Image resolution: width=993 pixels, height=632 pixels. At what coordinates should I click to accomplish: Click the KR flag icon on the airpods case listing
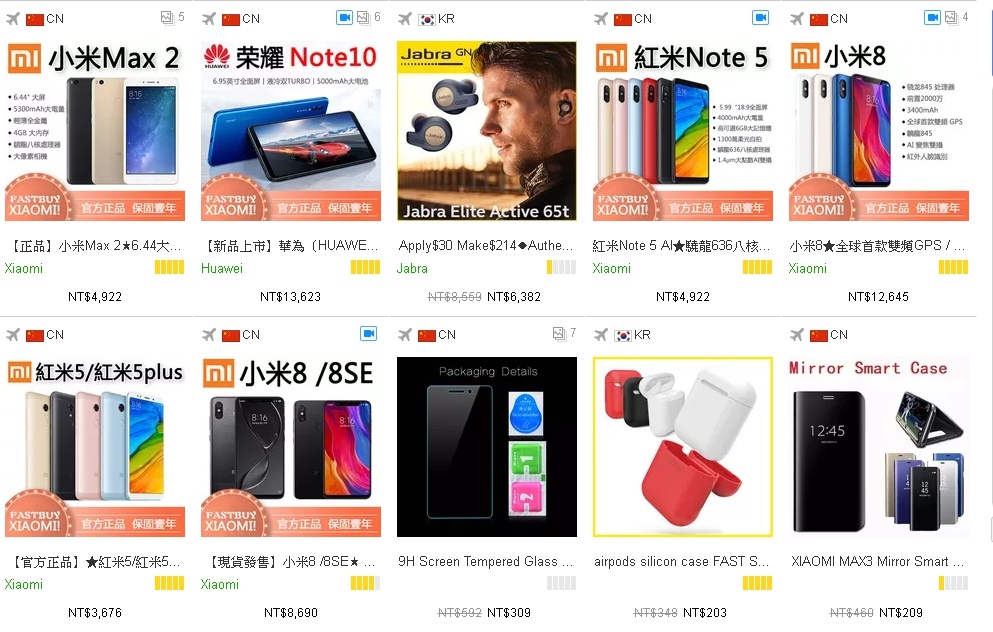[x=623, y=335]
